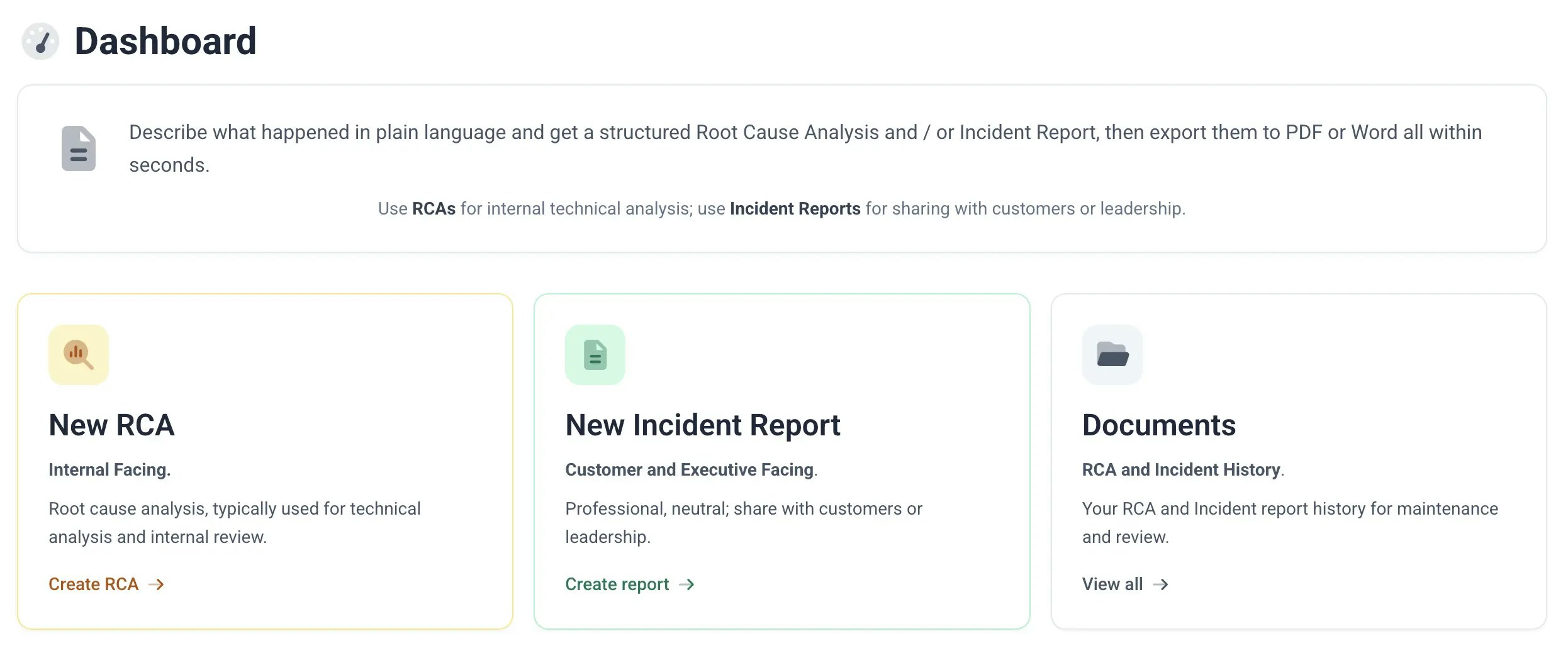Click the arrow icon beside View all
Screen dimensions: 1568x648
pos(1161,584)
